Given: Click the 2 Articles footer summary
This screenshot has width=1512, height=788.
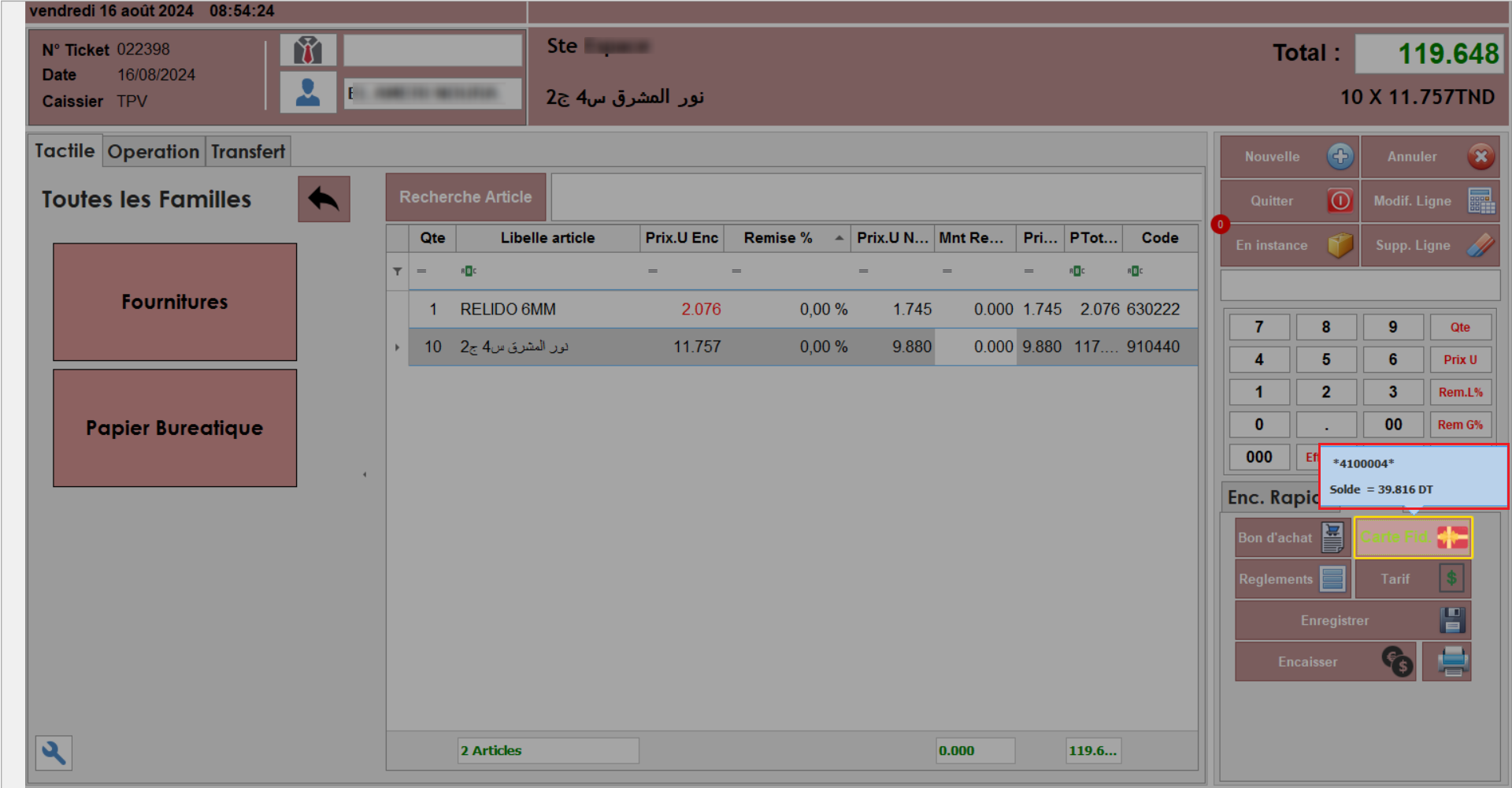Looking at the screenshot, I should [x=548, y=750].
